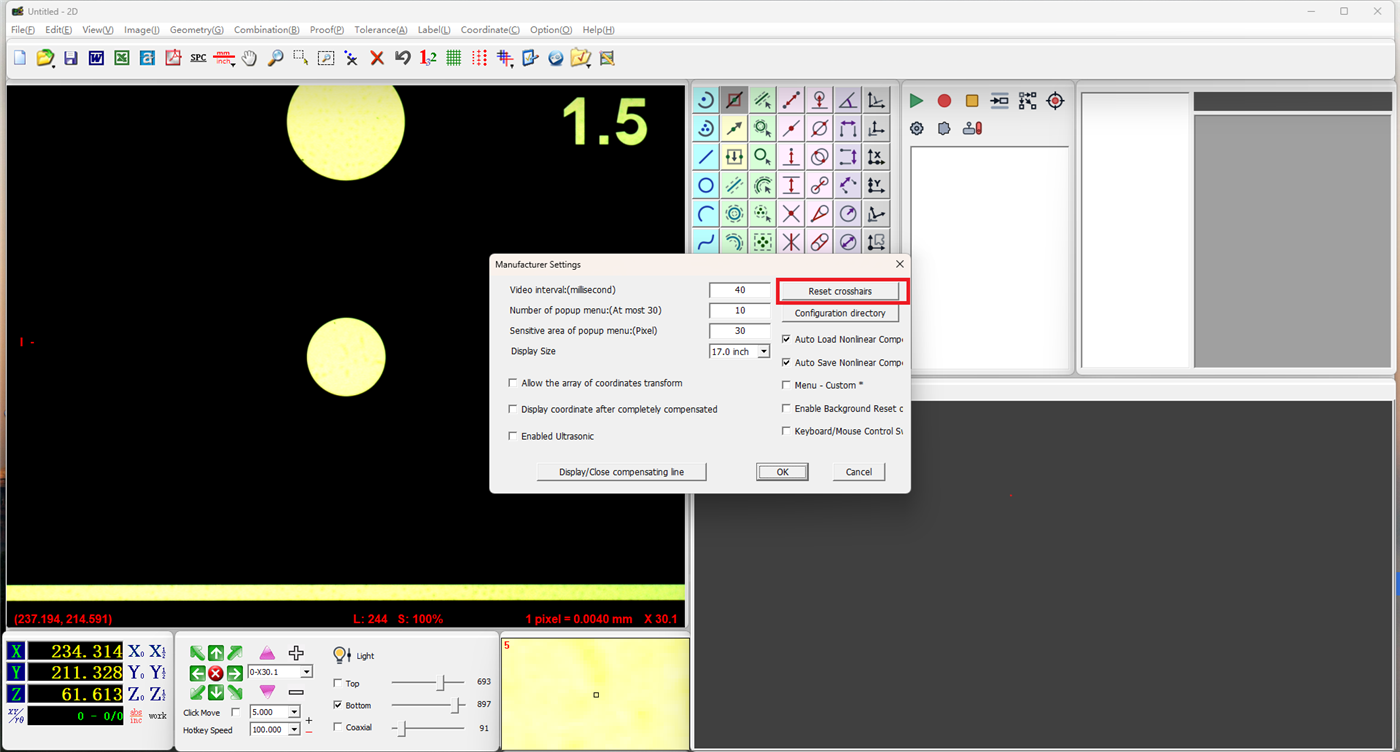This screenshot has height=752, width=1400.
Task: Click the magnifier zoom tool
Action: pyautogui.click(x=275, y=58)
